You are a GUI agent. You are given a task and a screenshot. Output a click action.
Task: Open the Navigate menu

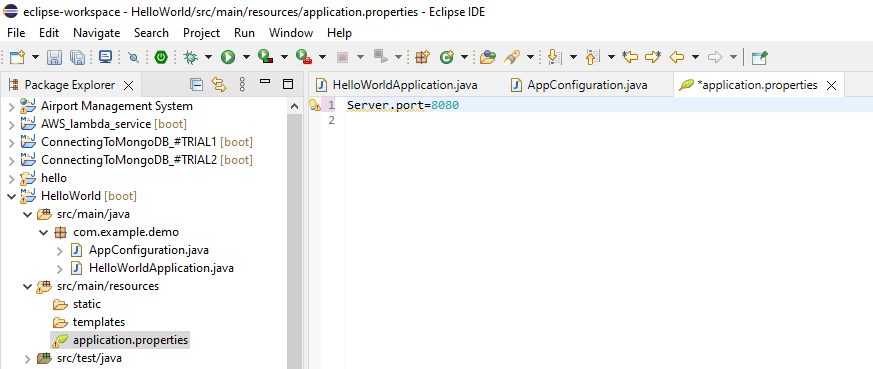click(x=96, y=33)
